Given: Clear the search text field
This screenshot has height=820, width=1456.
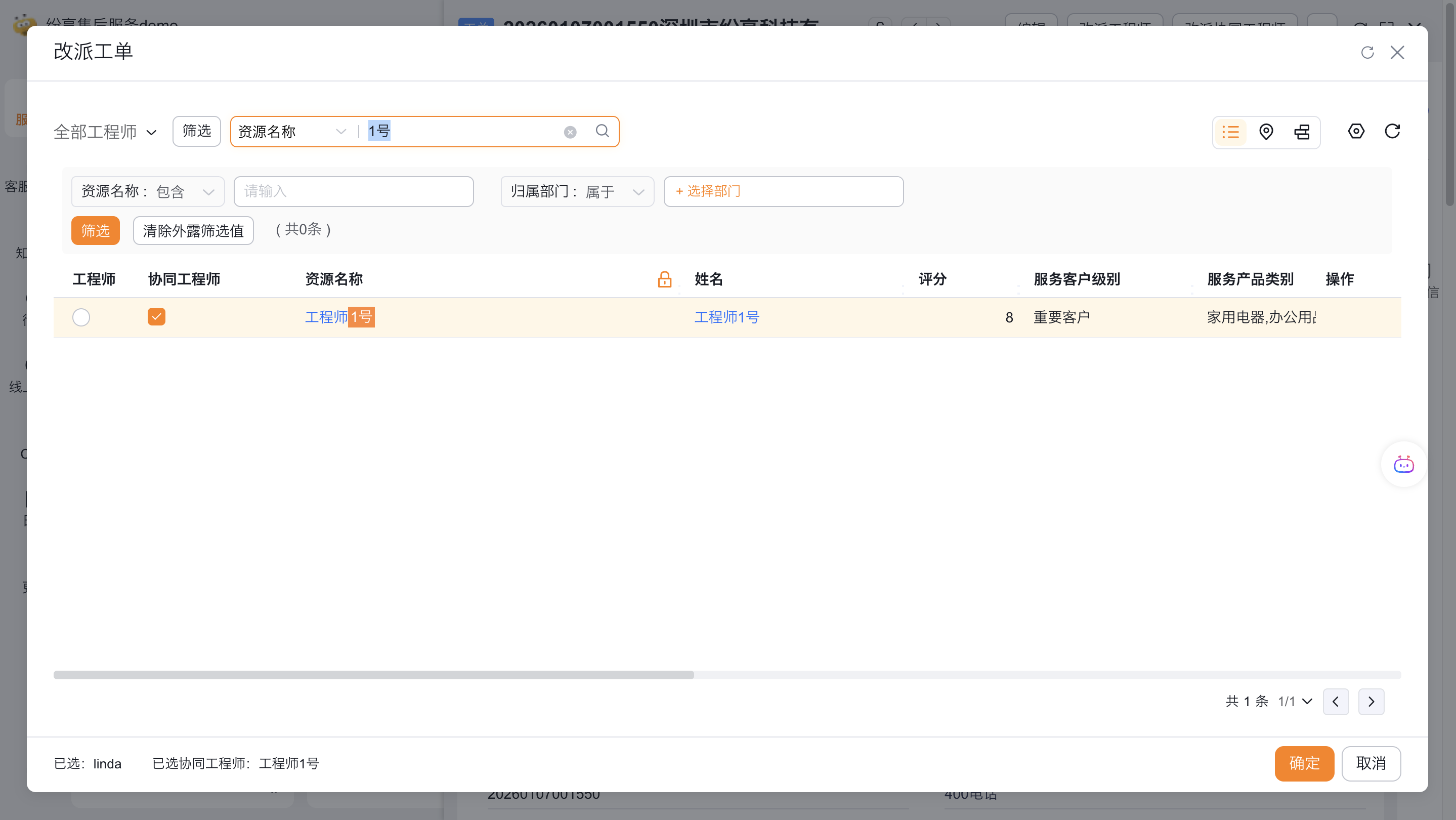Looking at the screenshot, I should [x=570, y=132].
